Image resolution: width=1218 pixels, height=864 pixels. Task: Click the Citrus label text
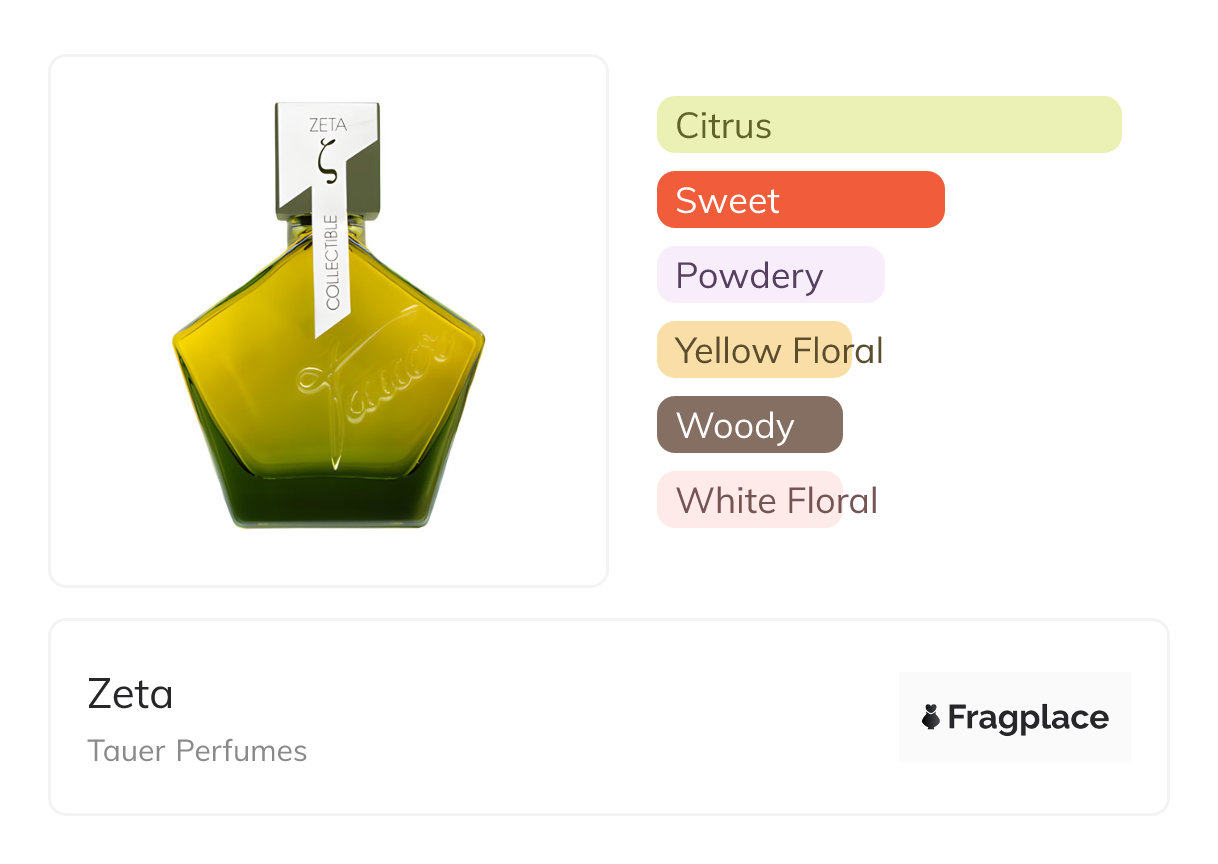(x=723, y=126)
